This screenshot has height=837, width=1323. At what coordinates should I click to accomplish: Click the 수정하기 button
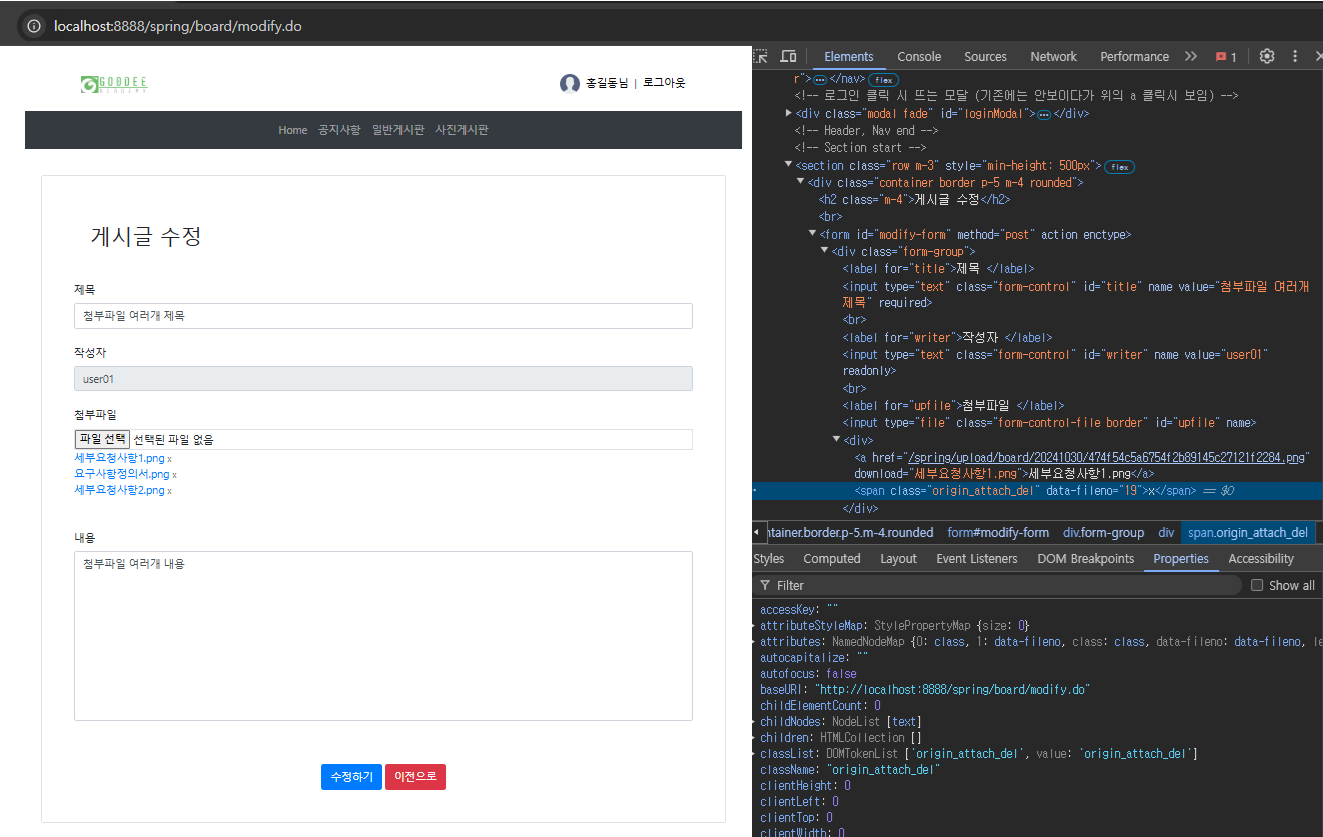pos(351,777)
